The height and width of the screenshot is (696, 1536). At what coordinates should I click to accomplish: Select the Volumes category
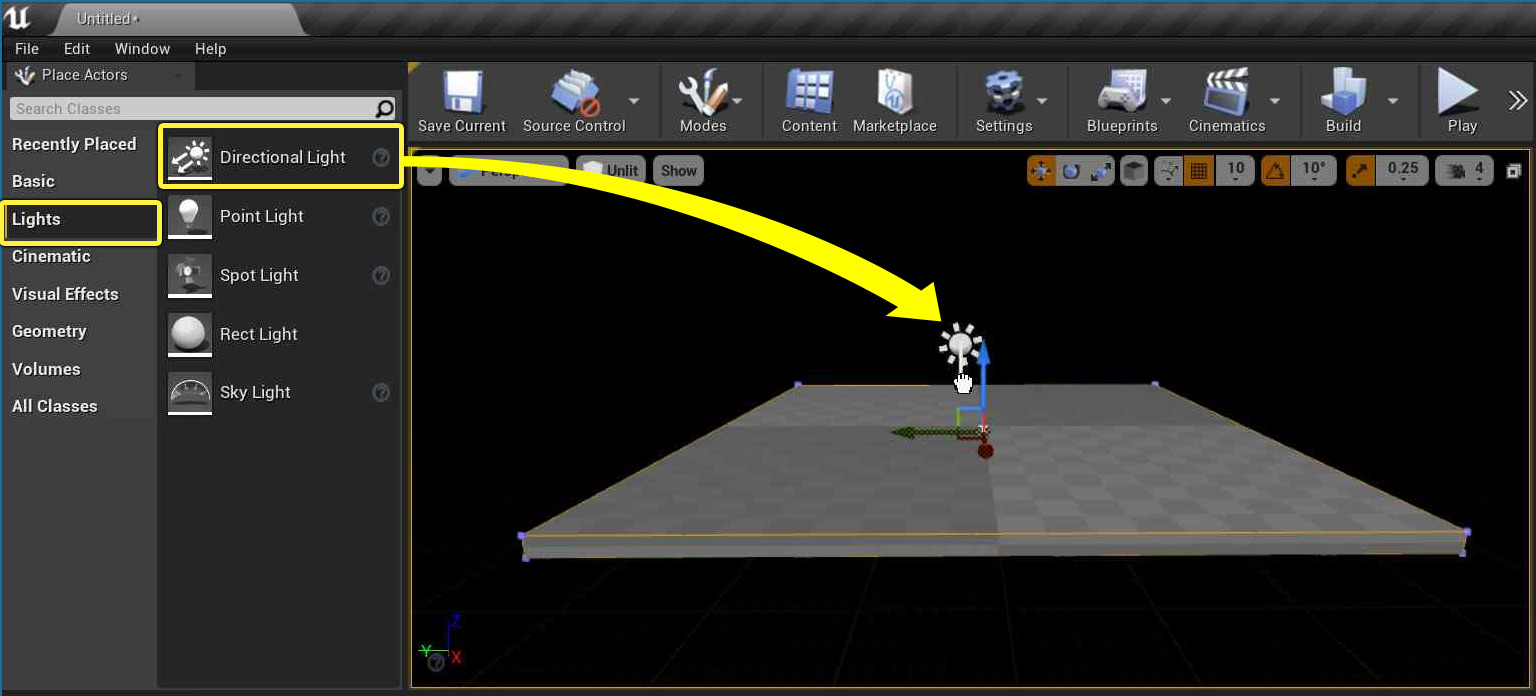(x=46, y=369)
